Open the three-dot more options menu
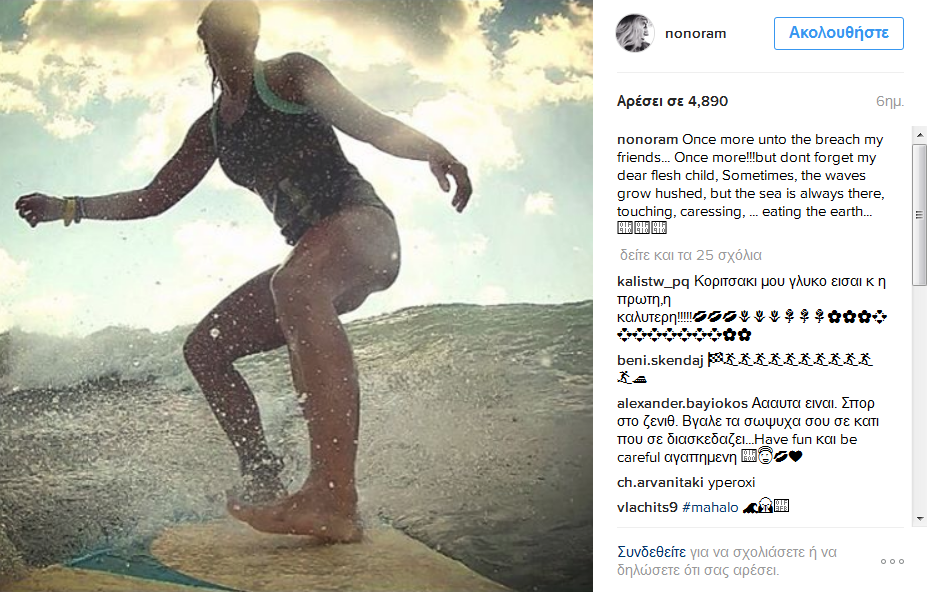This screenshot has width=927, height=592. tap(892, 561)
